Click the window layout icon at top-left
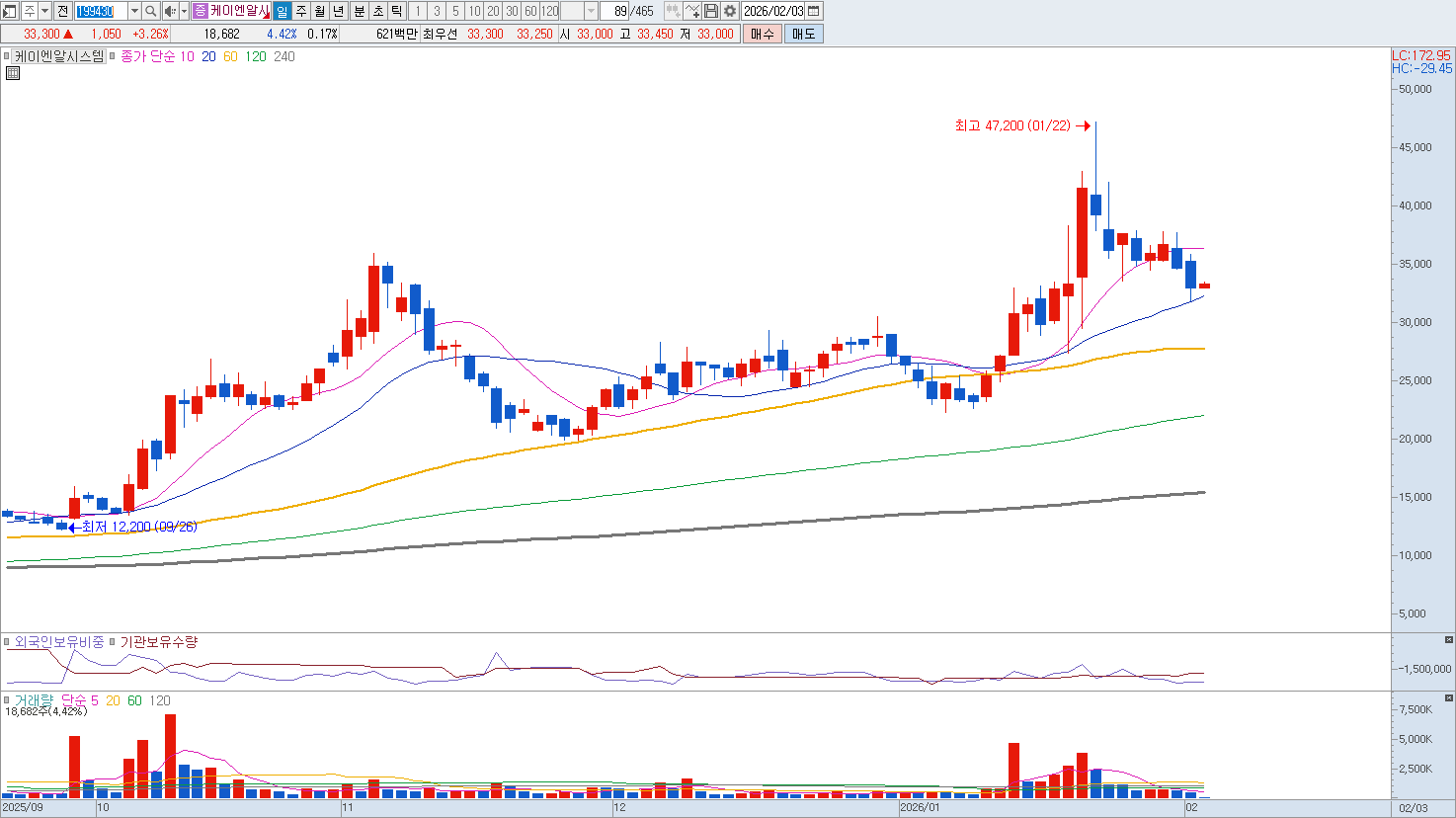Screen dimensions: 1456x818 tap(10, 11)
